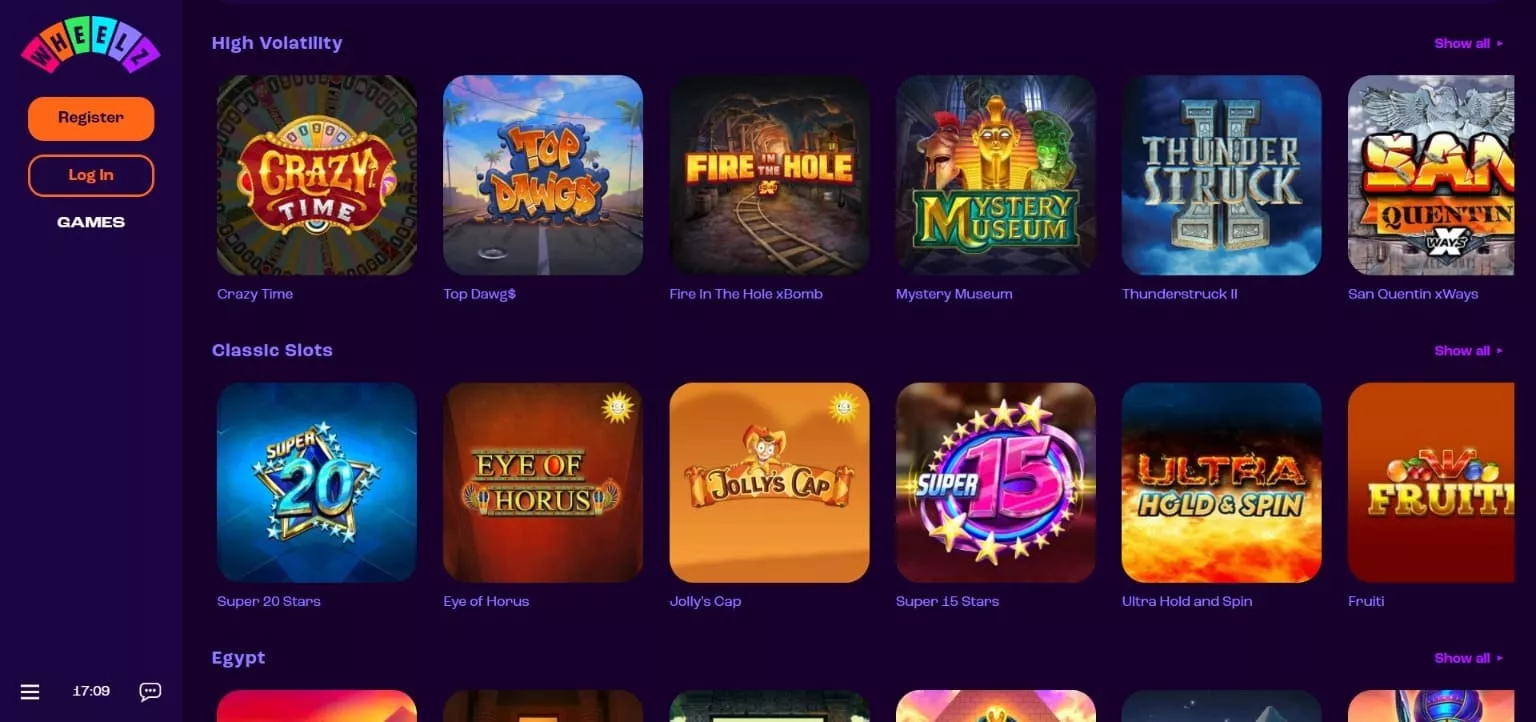Open Fire In The Hole xBomb title link
This screenshot has width=1536, height=722.
coord(746,294)
